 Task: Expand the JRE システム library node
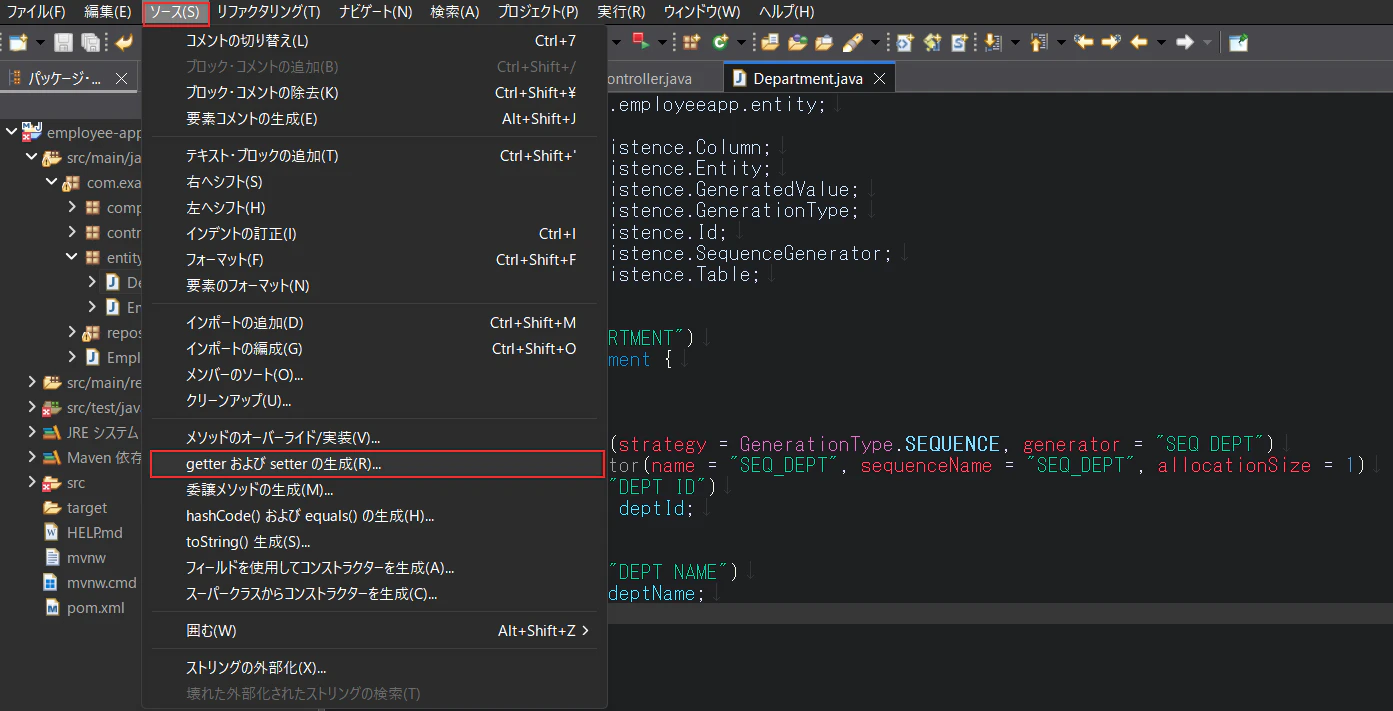click(31, 433)
